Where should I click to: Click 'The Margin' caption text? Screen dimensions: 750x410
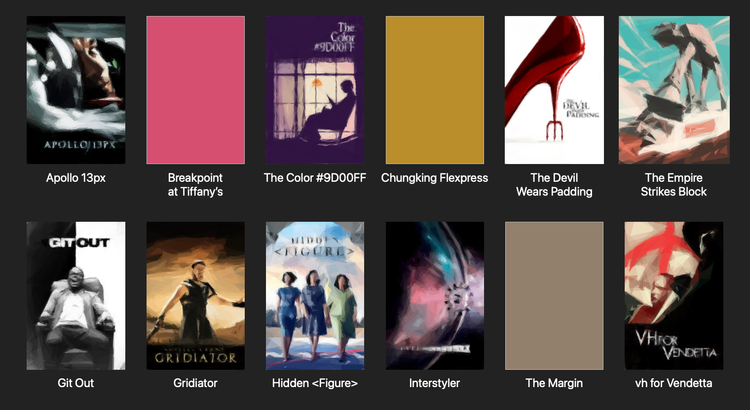[554, 383]
